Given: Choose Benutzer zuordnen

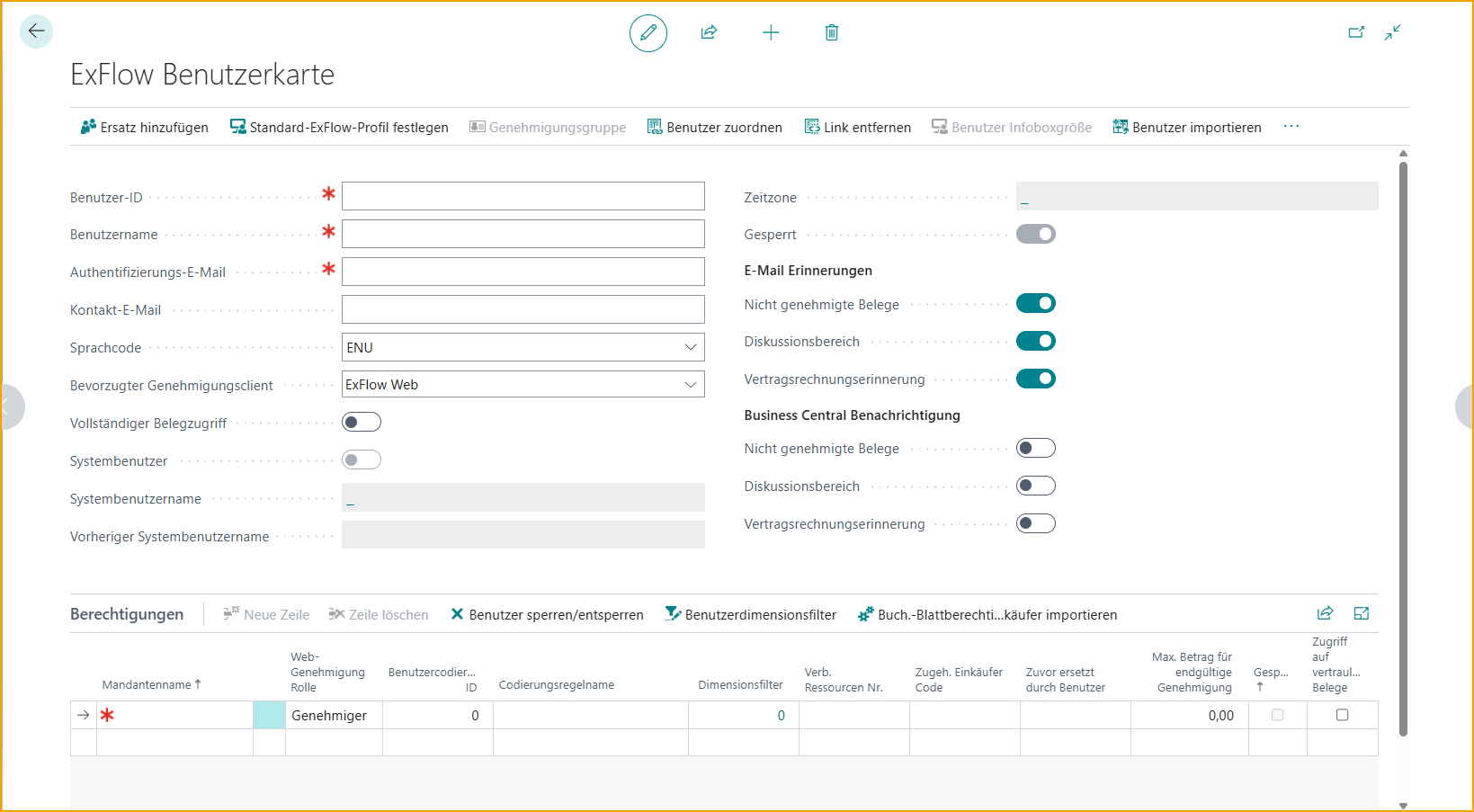Looking at the screenshot, I should [x=715, y=128].
